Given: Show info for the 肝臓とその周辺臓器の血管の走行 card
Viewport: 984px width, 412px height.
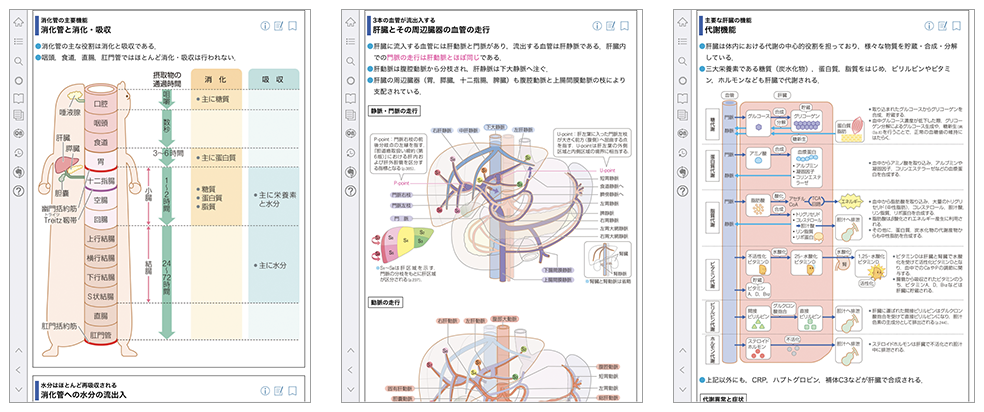Looking at the screenshot, I should [x=597, y=26].
